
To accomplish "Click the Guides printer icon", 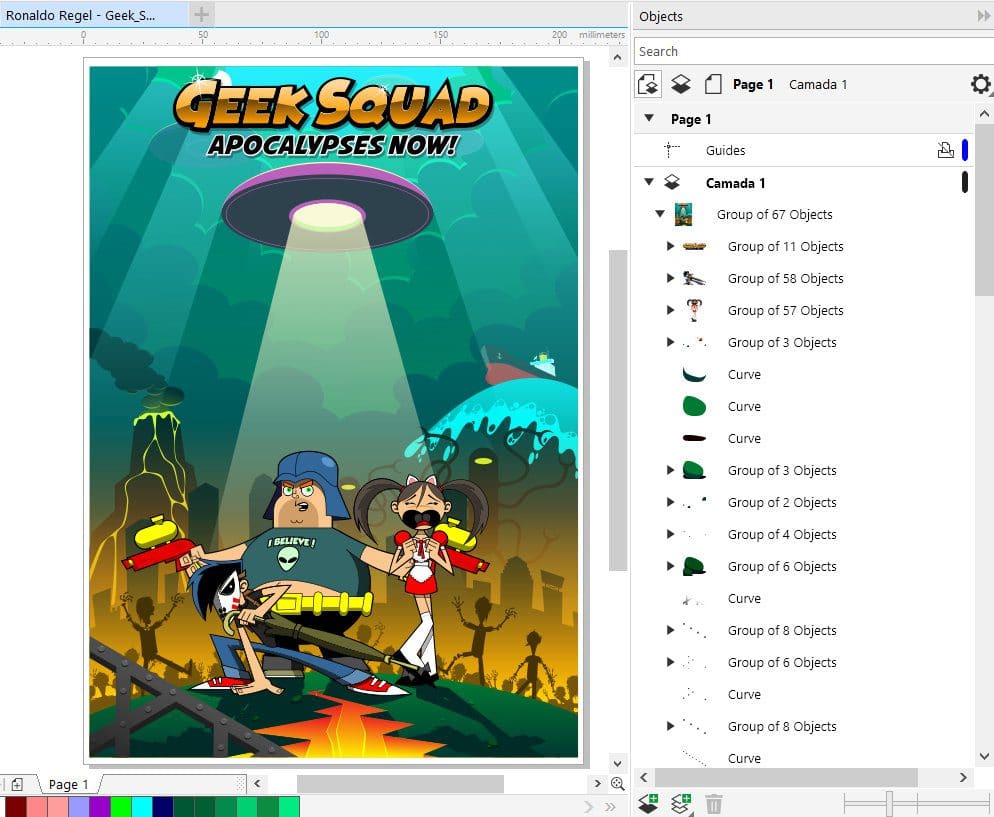I will click(x=945, y=150).
